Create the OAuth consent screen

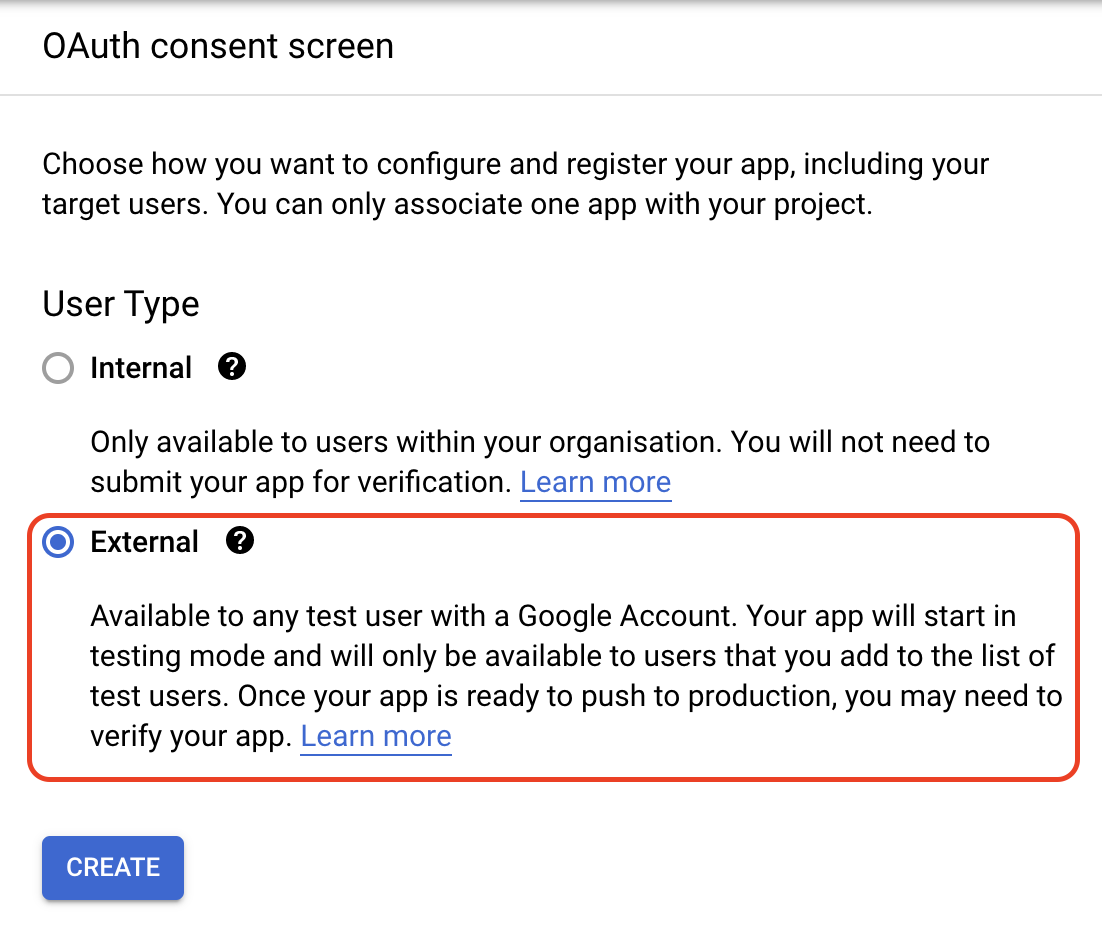[x=112, y=867]
